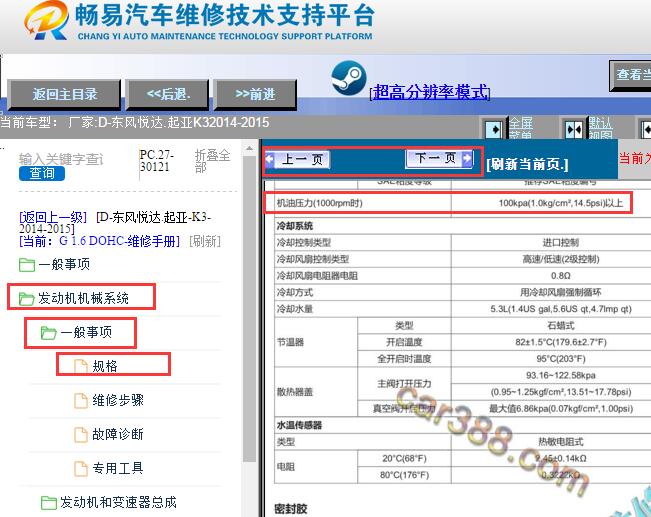The image size is (651, 517).
Task: Select the 故障诊断 tree page
Action: click(x=117, y=434)
